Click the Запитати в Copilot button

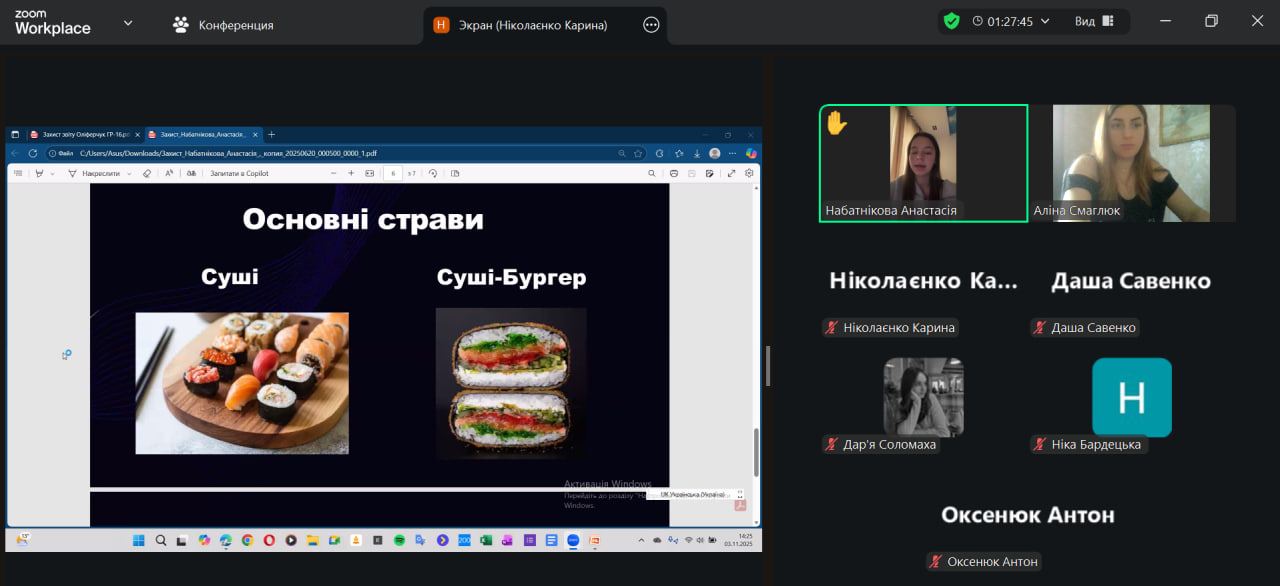pos(238,173)
